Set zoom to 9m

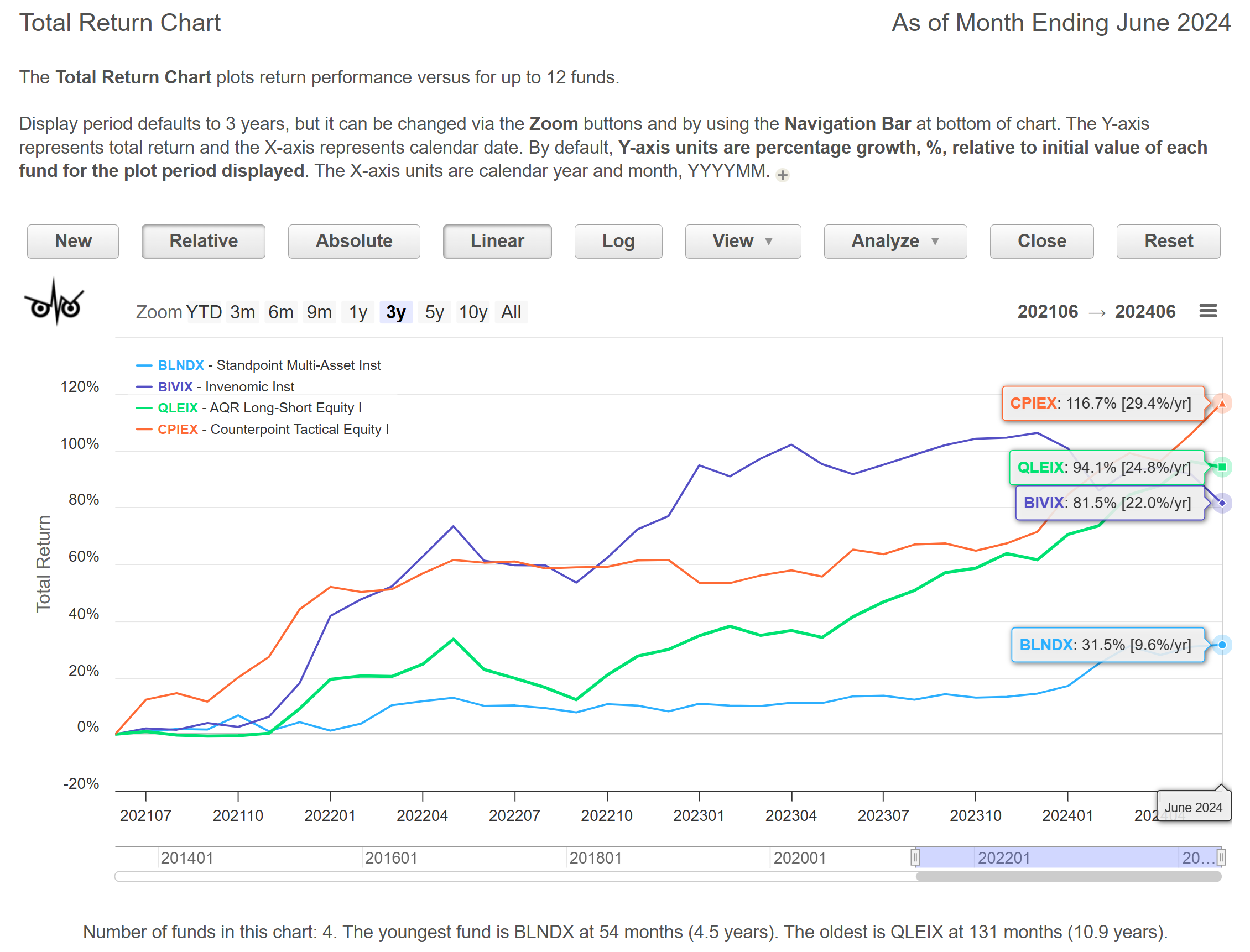320,312
